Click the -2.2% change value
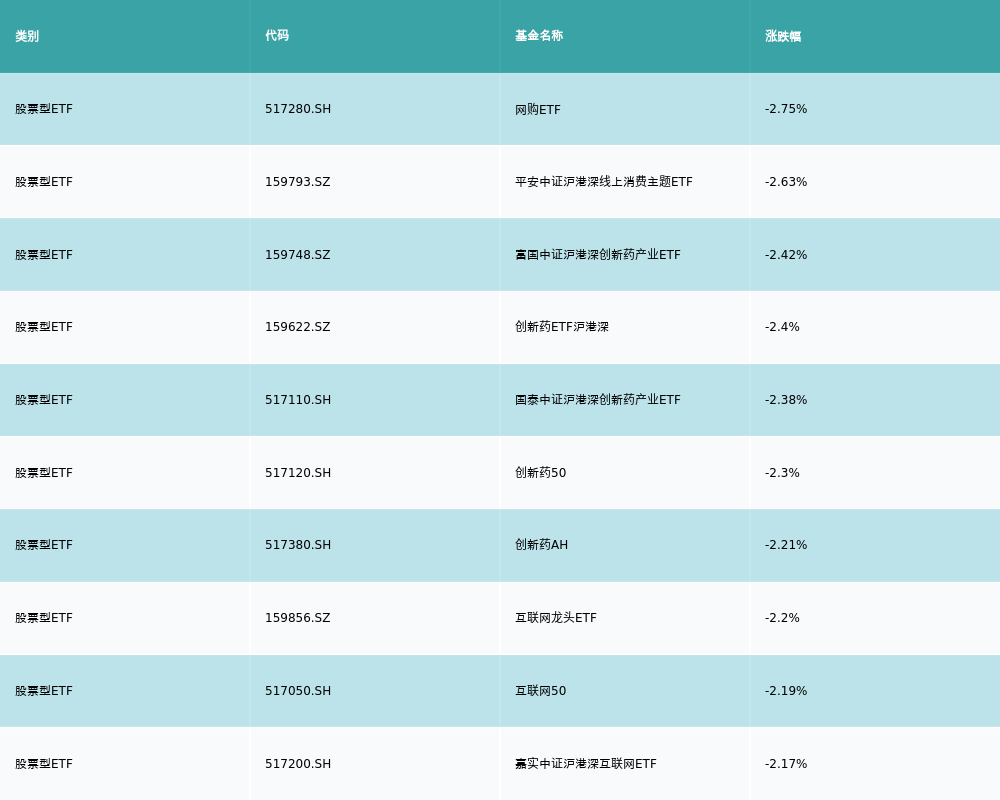This screenshot has width=1000, height=800. [x=782, y=618]
